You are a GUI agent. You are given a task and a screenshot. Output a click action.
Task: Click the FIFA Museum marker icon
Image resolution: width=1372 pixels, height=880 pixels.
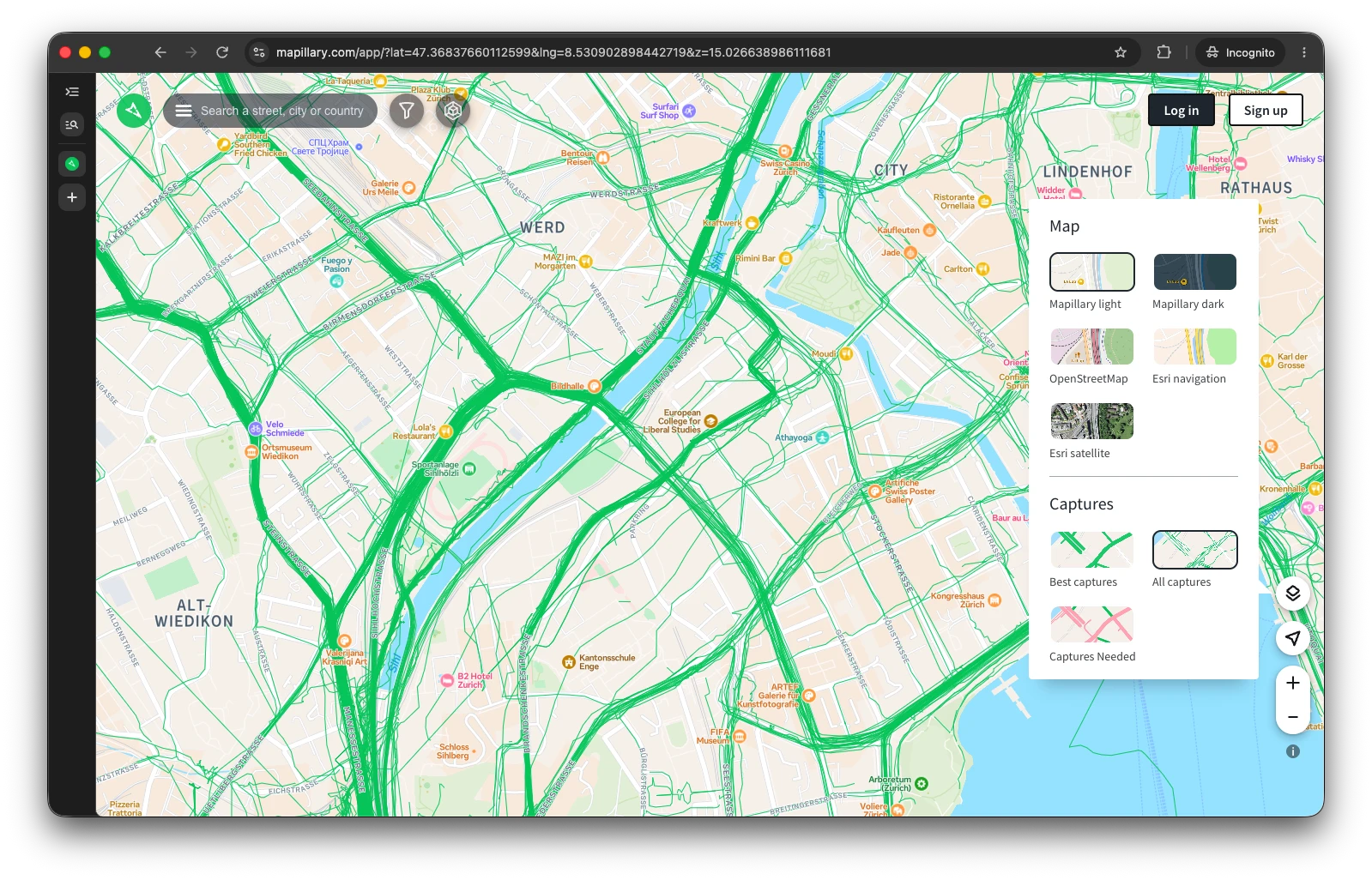[x=740, y=736]
